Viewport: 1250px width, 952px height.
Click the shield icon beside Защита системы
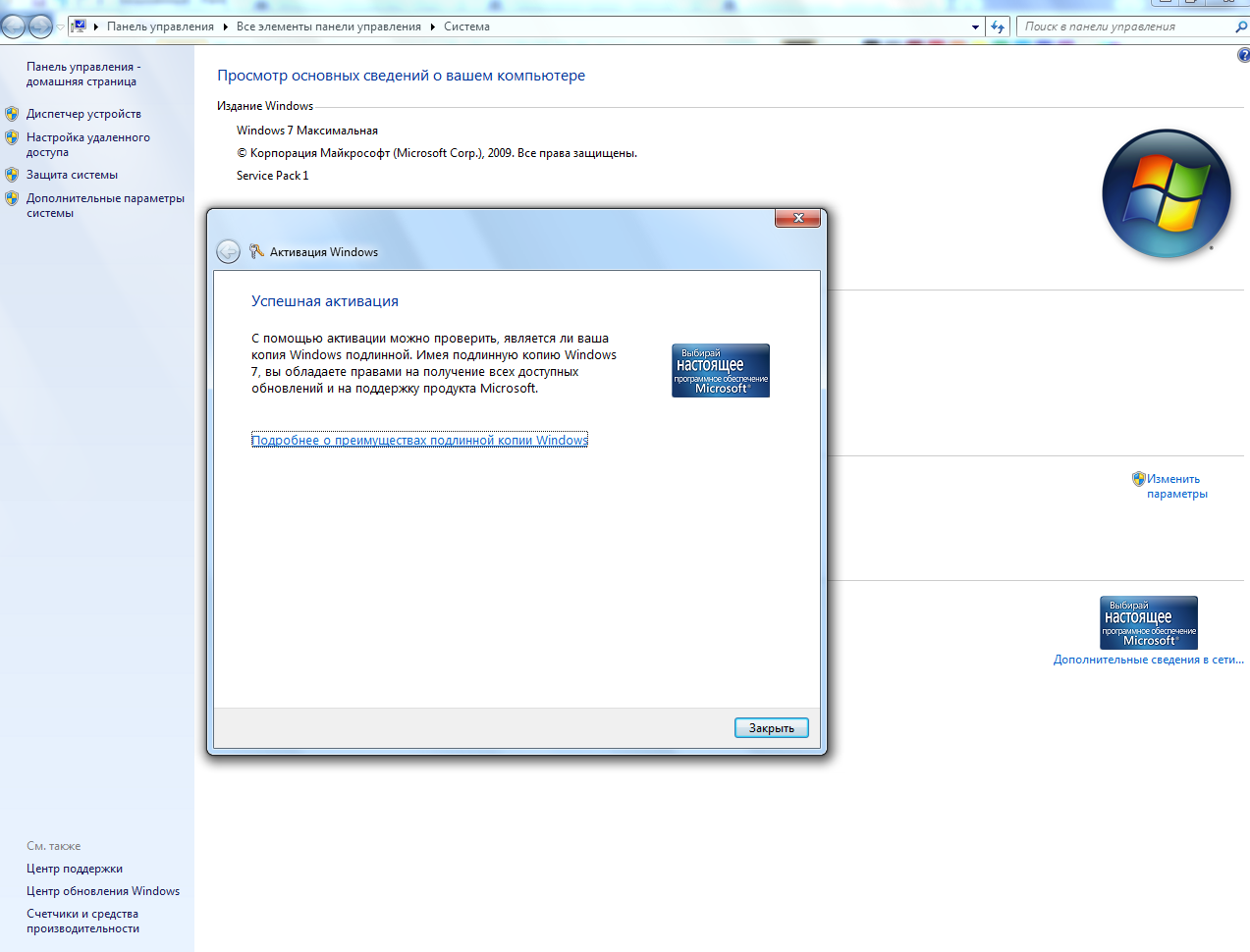tap(12, 175)
